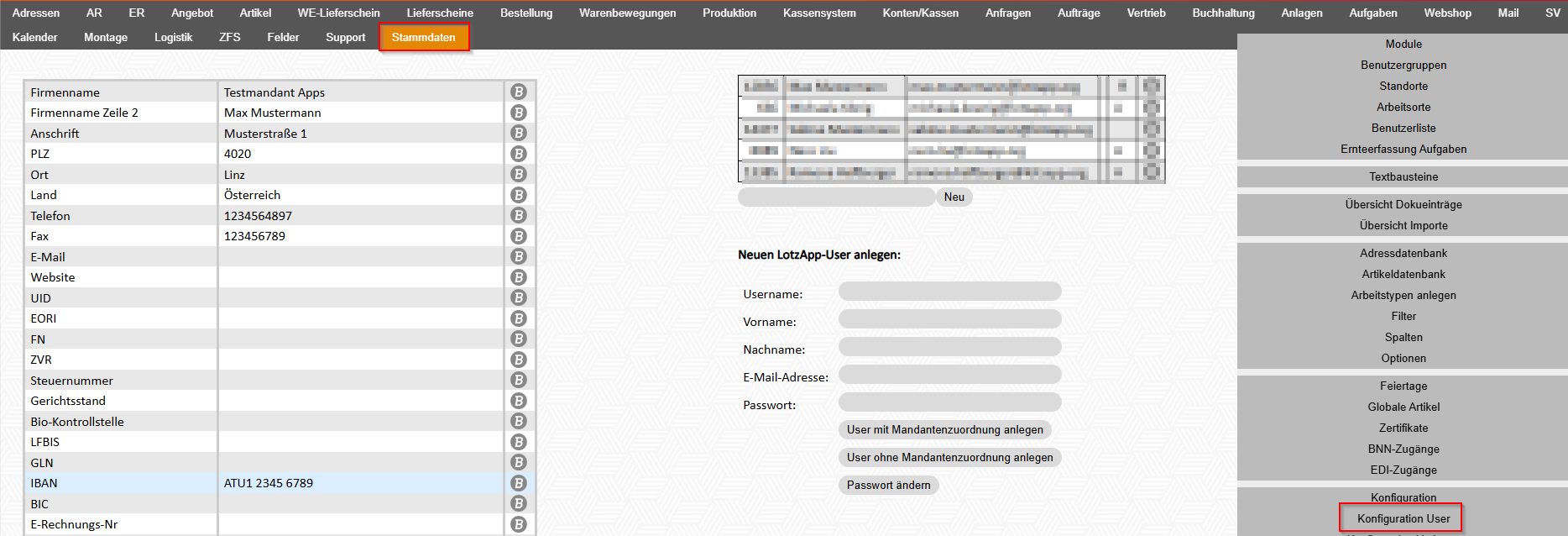Viewport: 1568px width, 536px height.
Task: Open Übersicht Importe in the side panel
Action: 1403,225
